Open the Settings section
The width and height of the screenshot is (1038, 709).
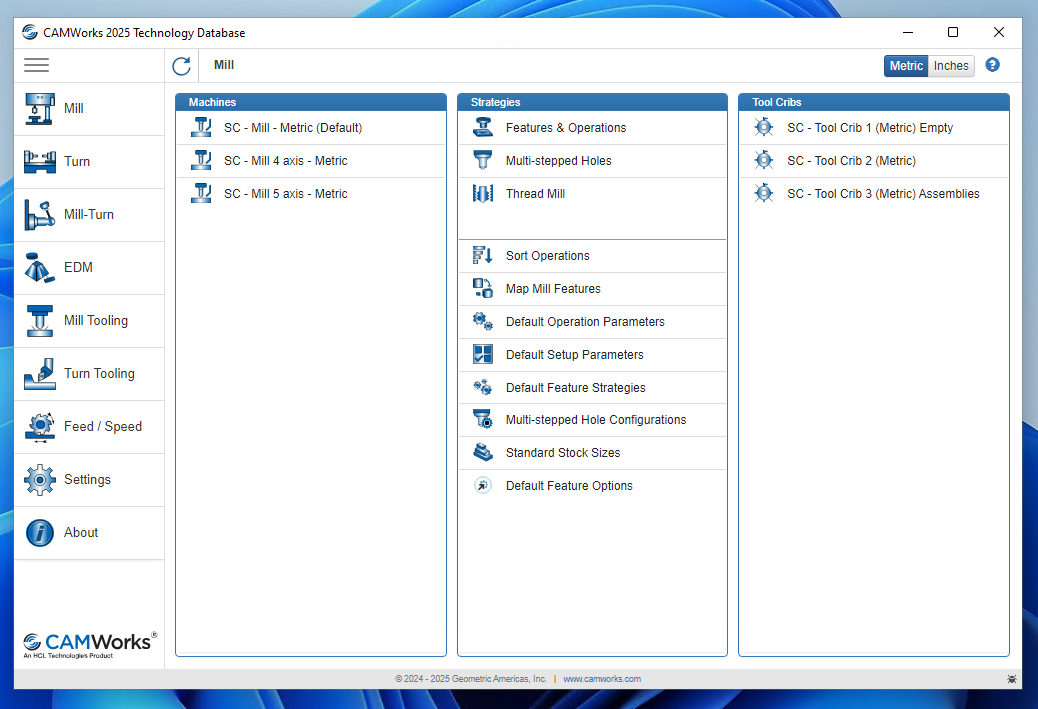point(87,479)
